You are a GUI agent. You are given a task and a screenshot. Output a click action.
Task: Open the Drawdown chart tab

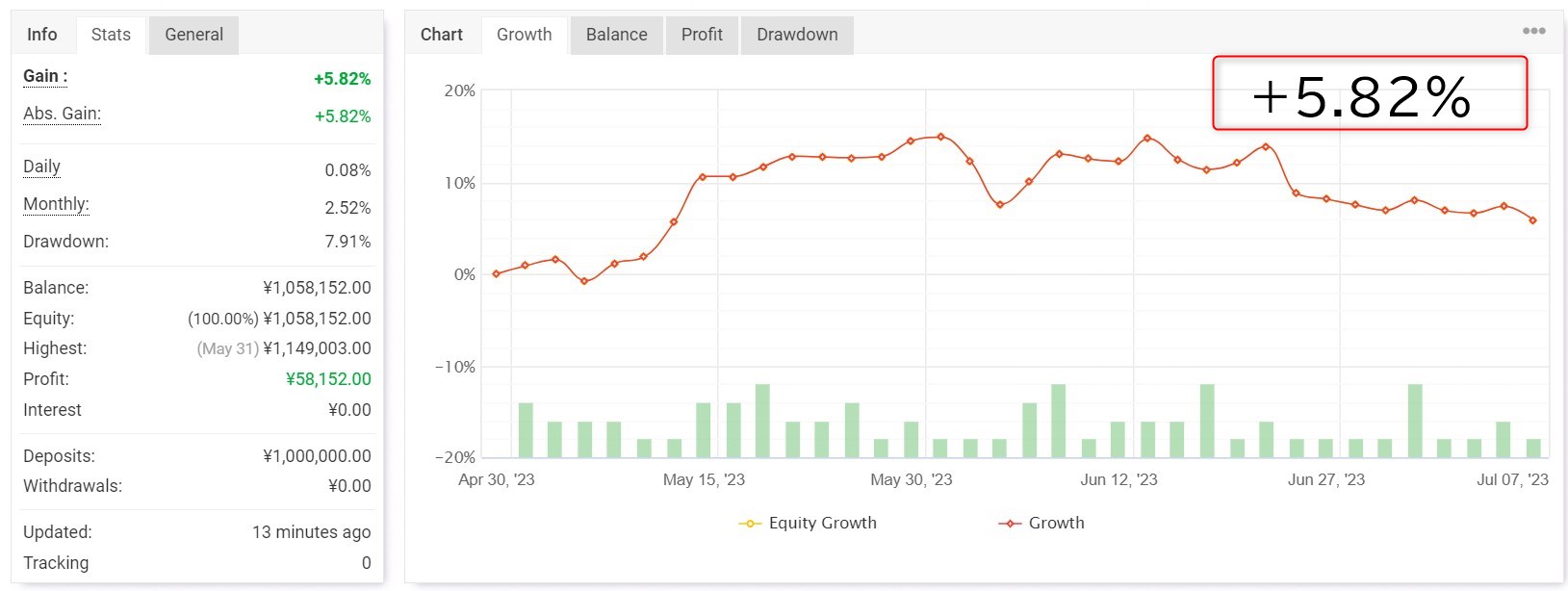coord(797,35)
